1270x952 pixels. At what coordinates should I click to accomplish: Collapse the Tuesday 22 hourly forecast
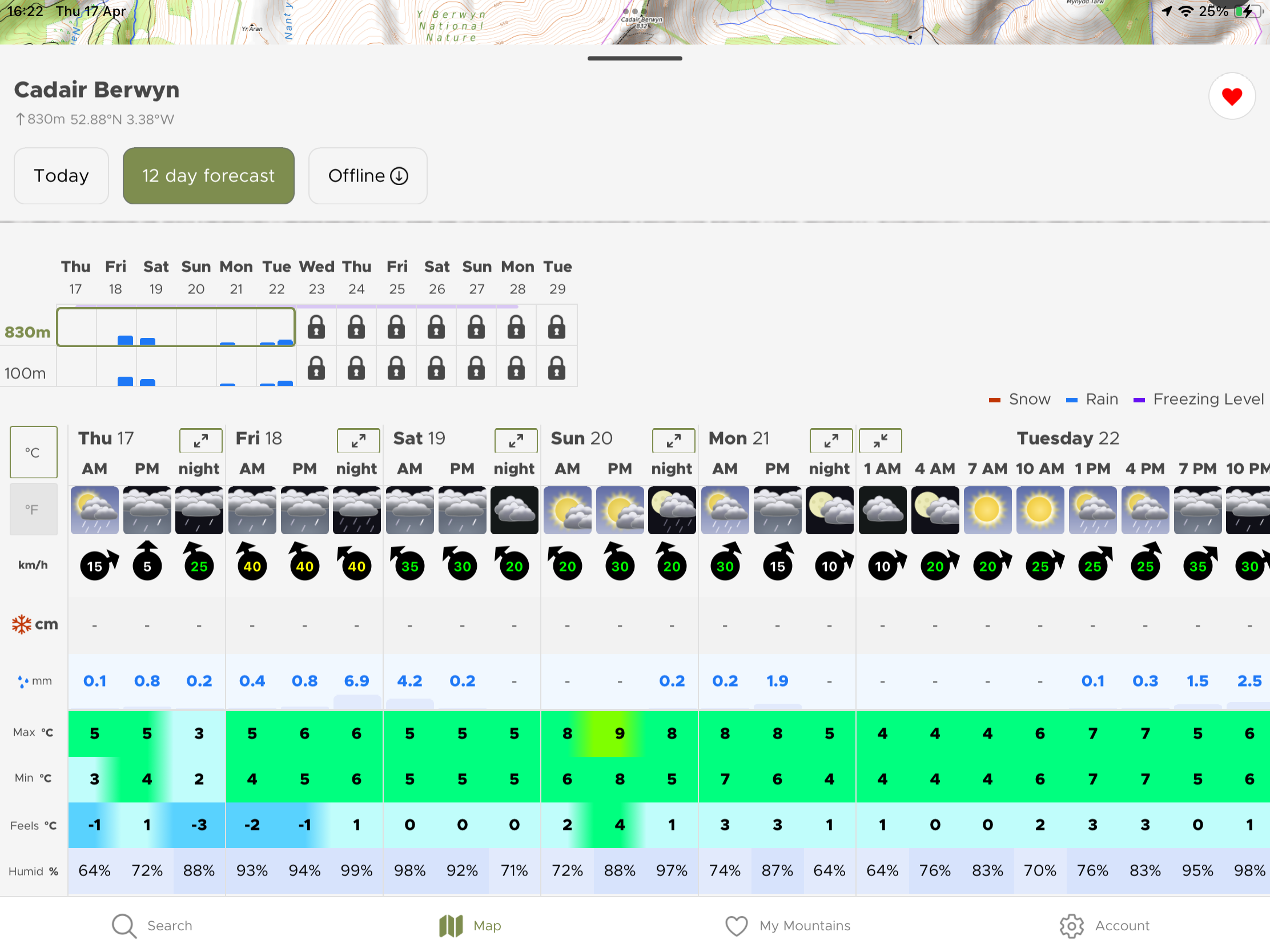(x=880, y=441)
